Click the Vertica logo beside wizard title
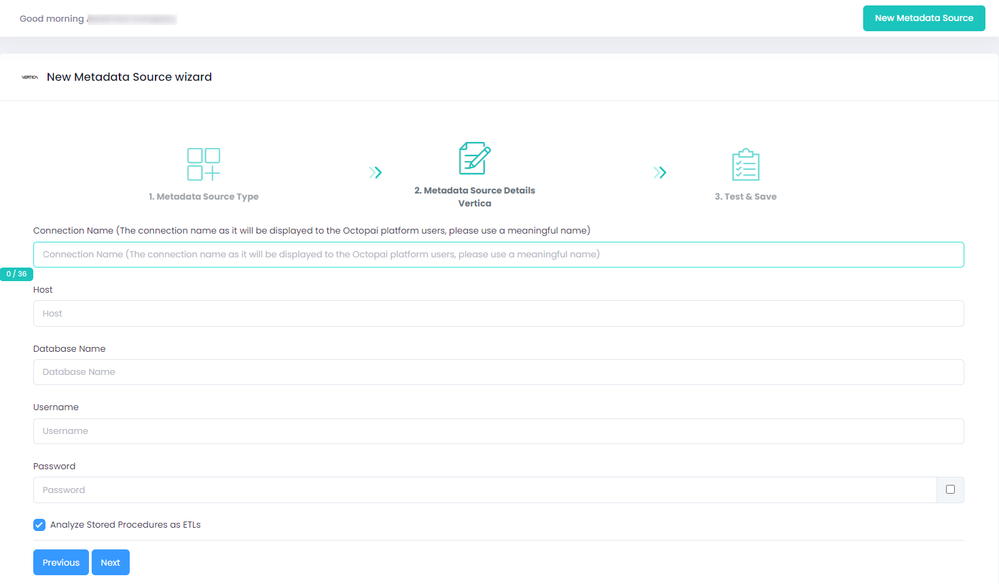 click(x=30, y=77)
